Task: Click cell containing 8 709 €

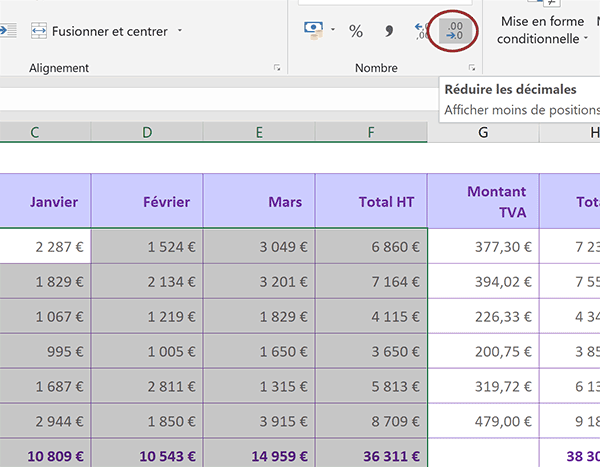Action: pos(371,421)
